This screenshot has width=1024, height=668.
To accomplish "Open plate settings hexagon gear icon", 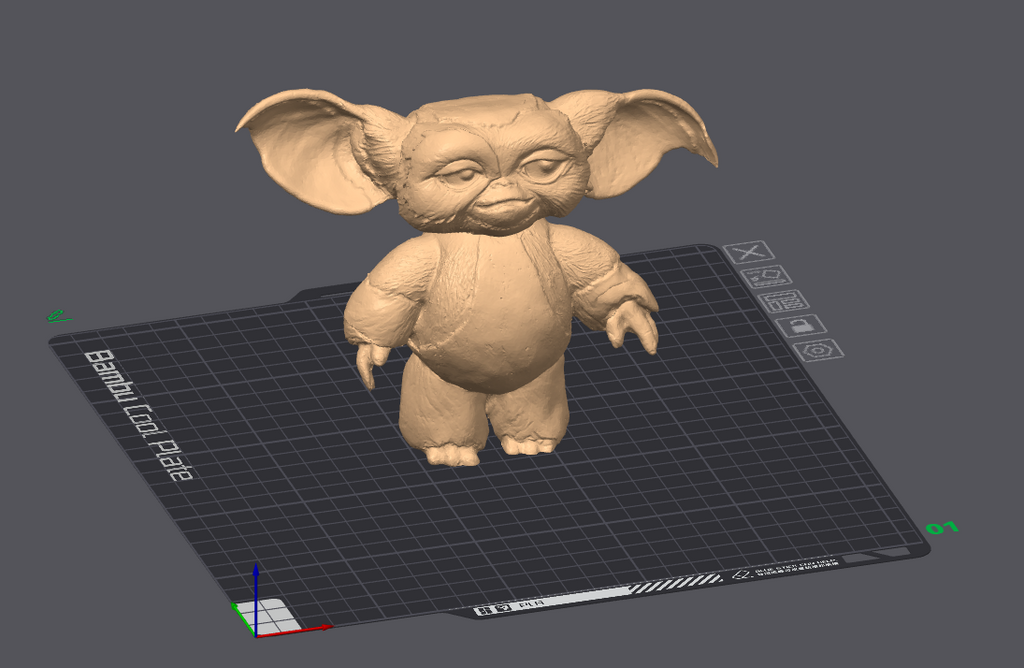I will [818, 350].
